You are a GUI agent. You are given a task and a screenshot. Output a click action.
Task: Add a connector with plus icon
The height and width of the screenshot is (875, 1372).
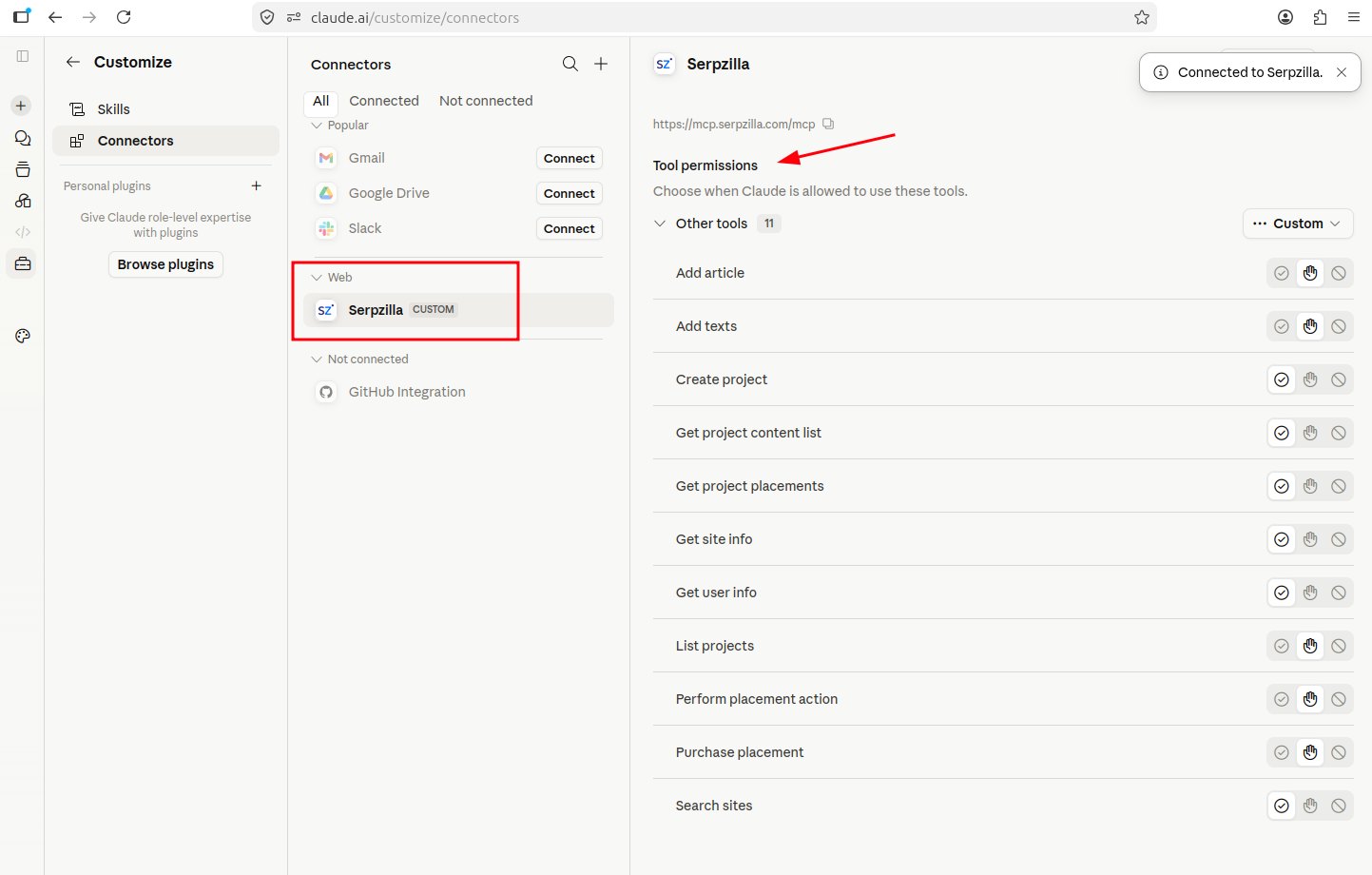click(601, 64)
